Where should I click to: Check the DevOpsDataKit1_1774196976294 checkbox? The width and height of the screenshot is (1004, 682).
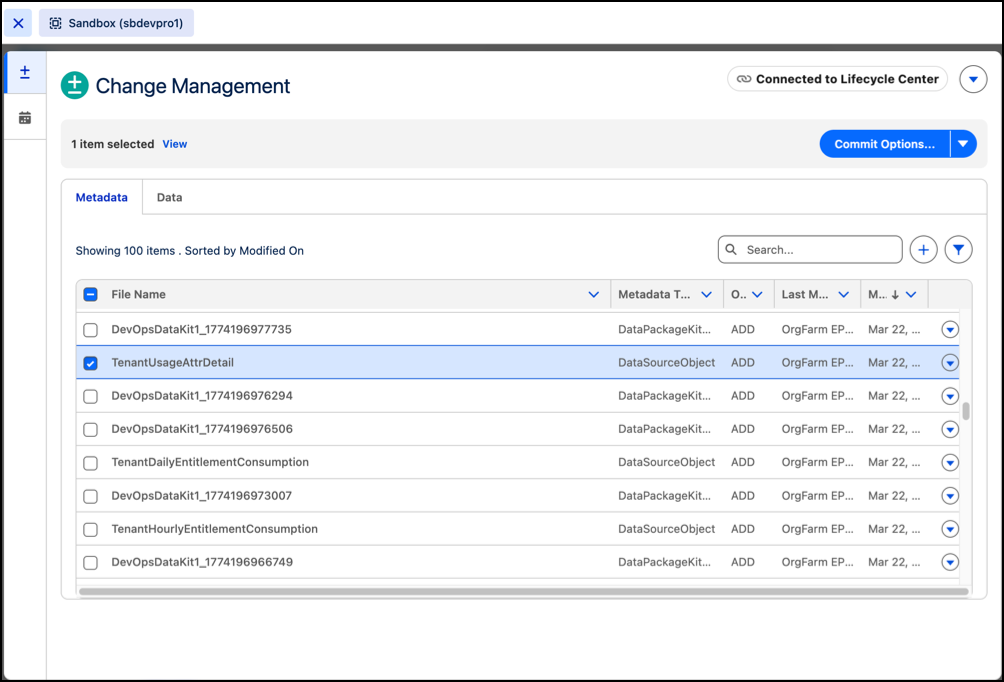pos(90,396)
